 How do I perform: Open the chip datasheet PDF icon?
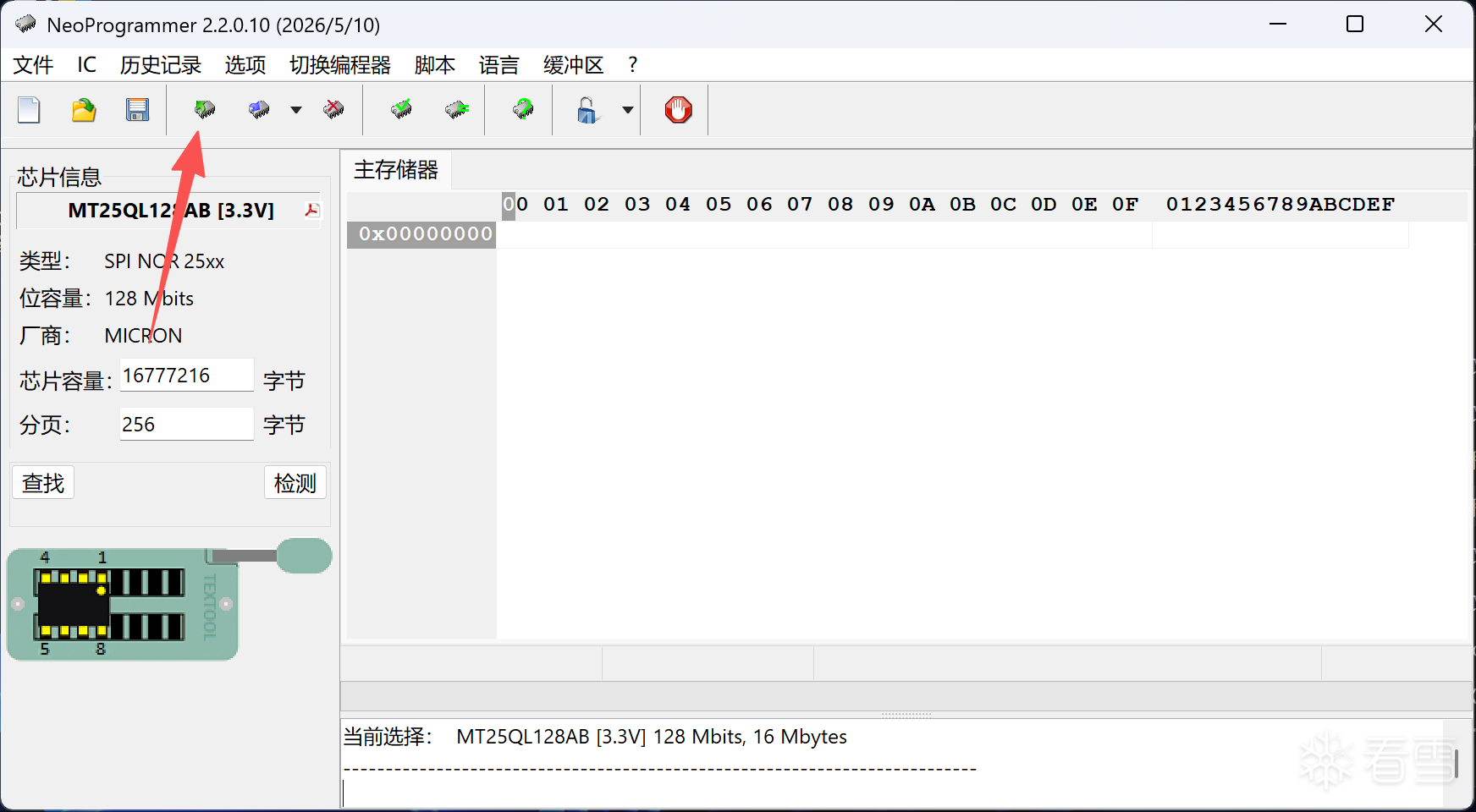pos(312,210)
